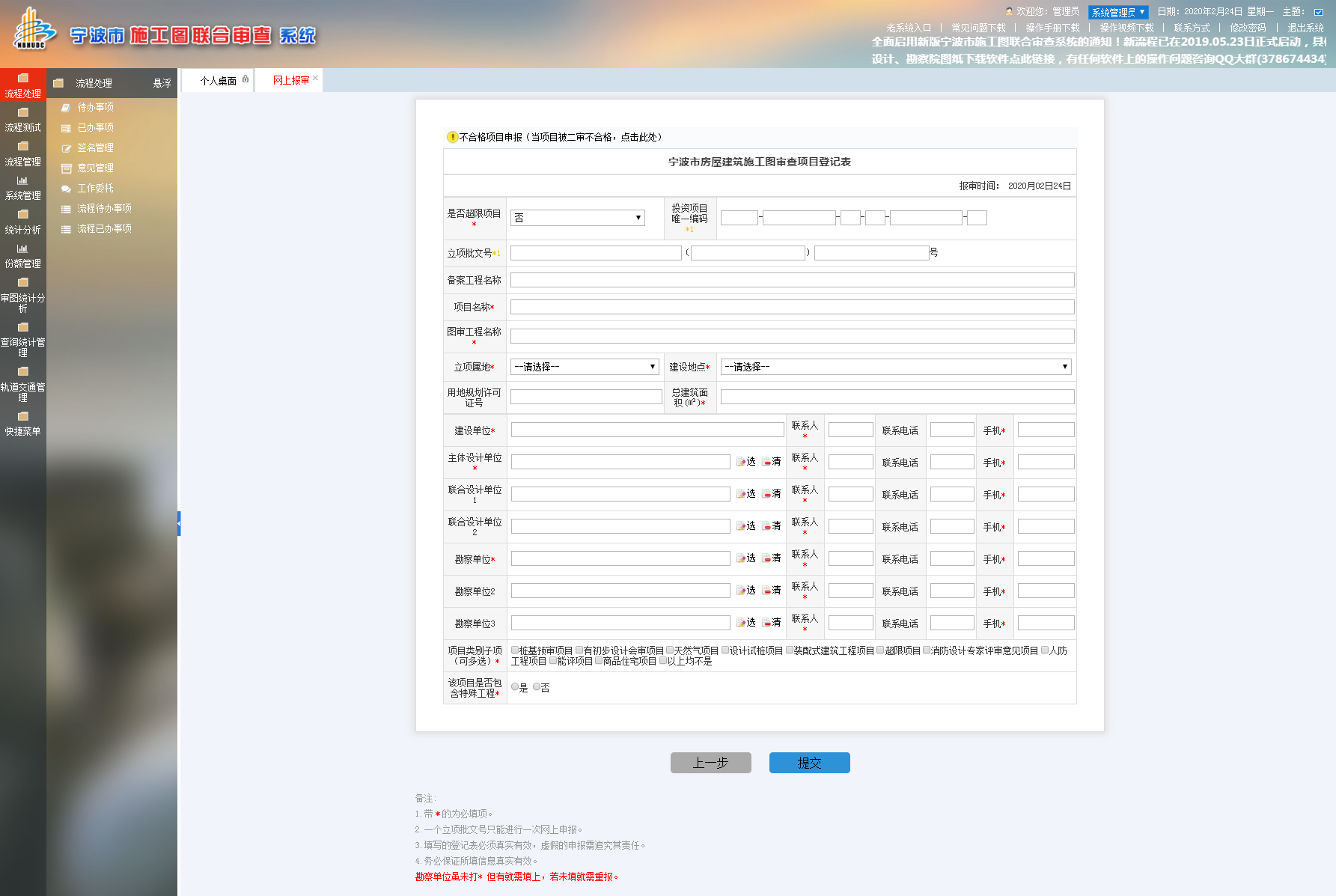Click the 项目名称 input field
This screenshot has height=896, width=1336.
[792, 307]
